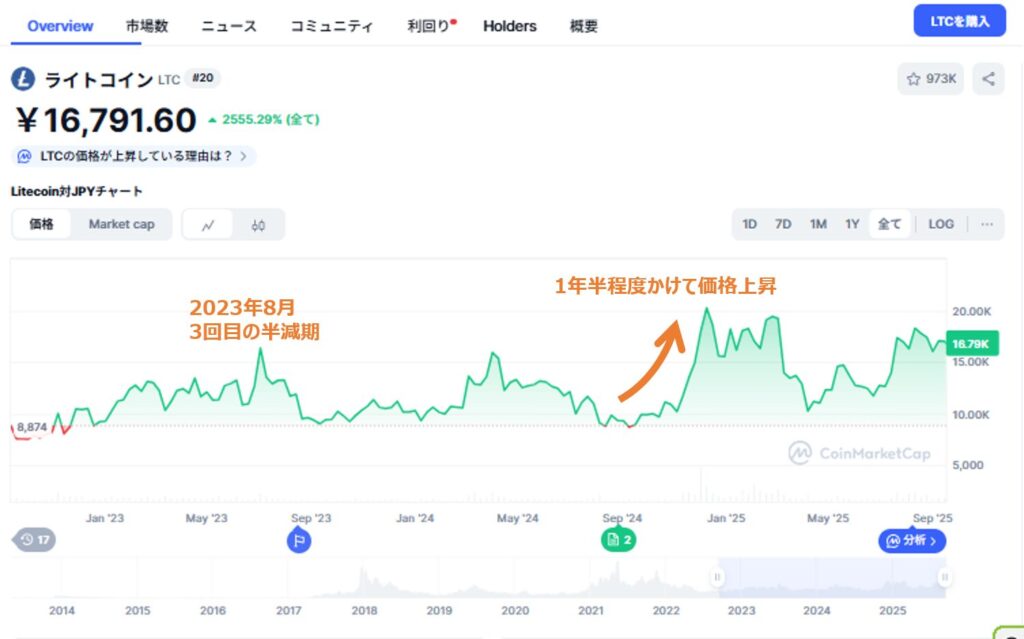Open chart more options menu
The height and width of the screenshot is (639, 1024).
click(x=987, y=224)
